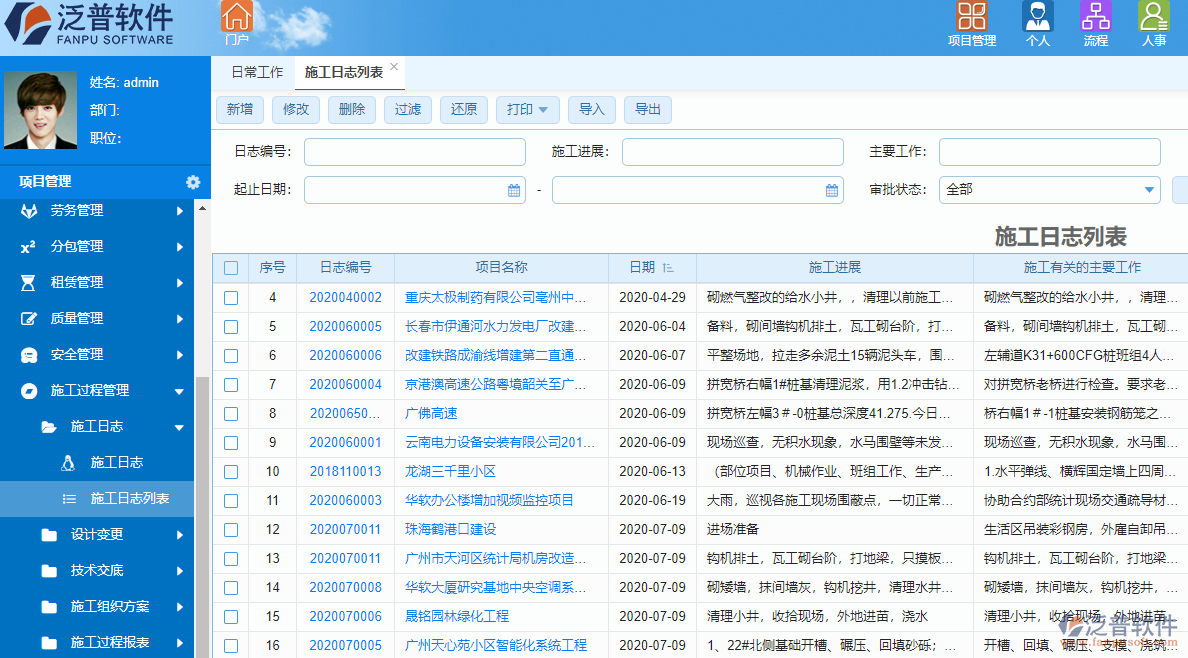This screenshot has width=1188, height=658.
Task: Click the 新增 button to add a log
Action: (x=239, y=110)
